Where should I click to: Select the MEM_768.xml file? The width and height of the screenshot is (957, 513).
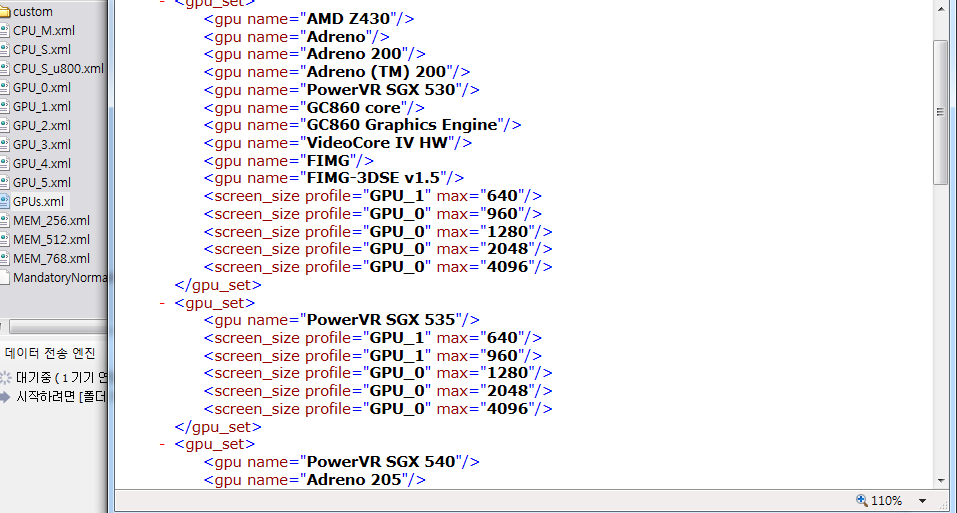51,258
